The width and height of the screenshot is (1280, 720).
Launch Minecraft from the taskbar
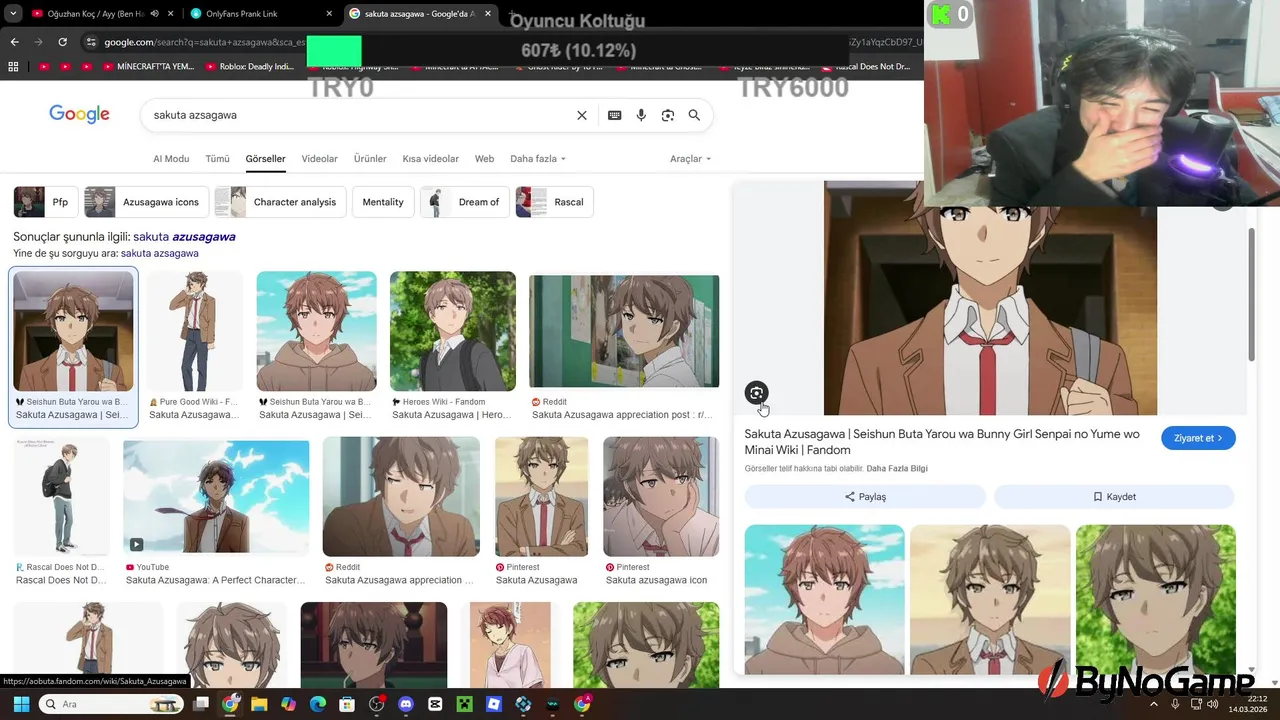[465, 704]
